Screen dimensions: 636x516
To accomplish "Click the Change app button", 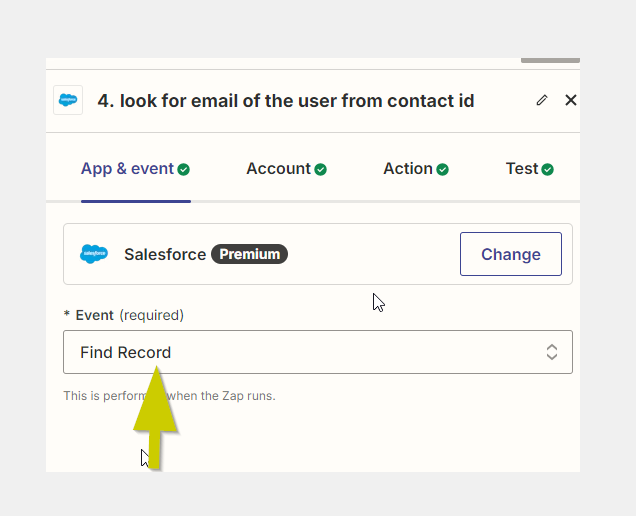I will pyautogui.click(x=511, y=254).
